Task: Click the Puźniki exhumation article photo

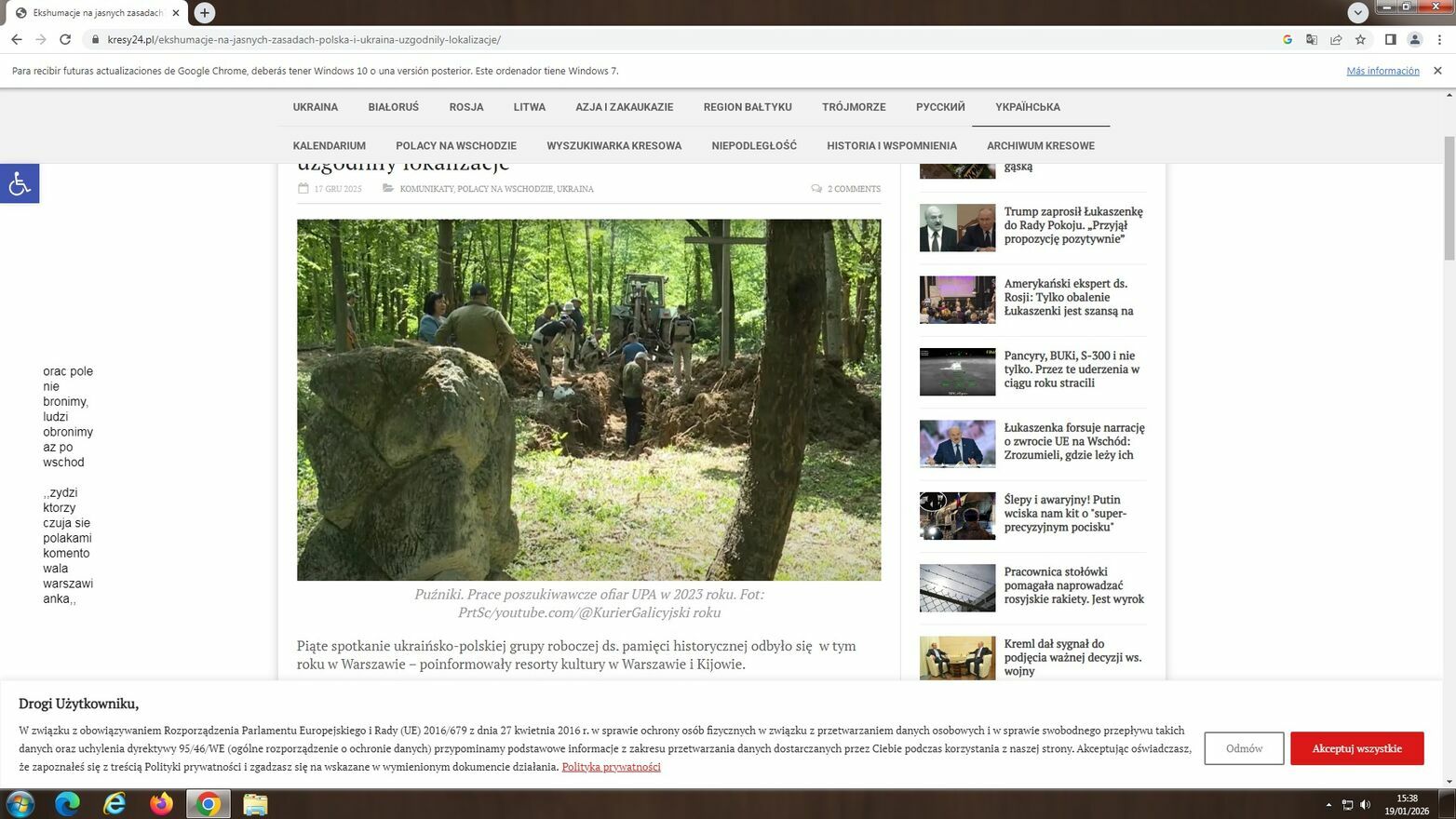Action: (588, 399)
